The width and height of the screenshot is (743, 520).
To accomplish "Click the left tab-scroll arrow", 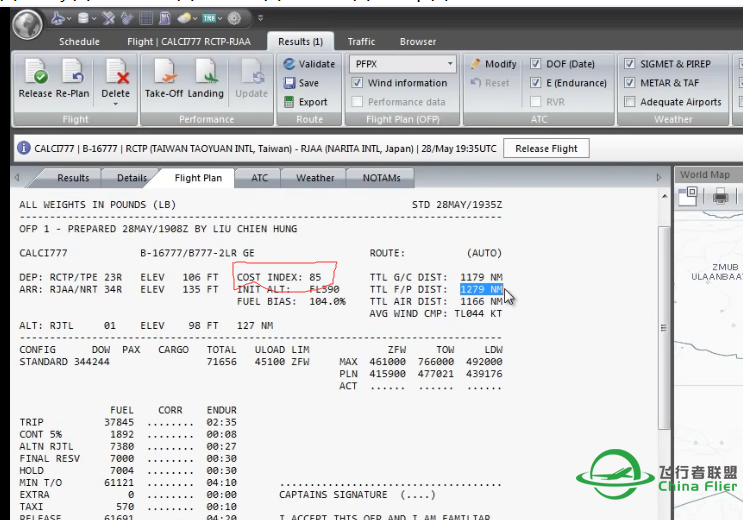I will (17, 178).
